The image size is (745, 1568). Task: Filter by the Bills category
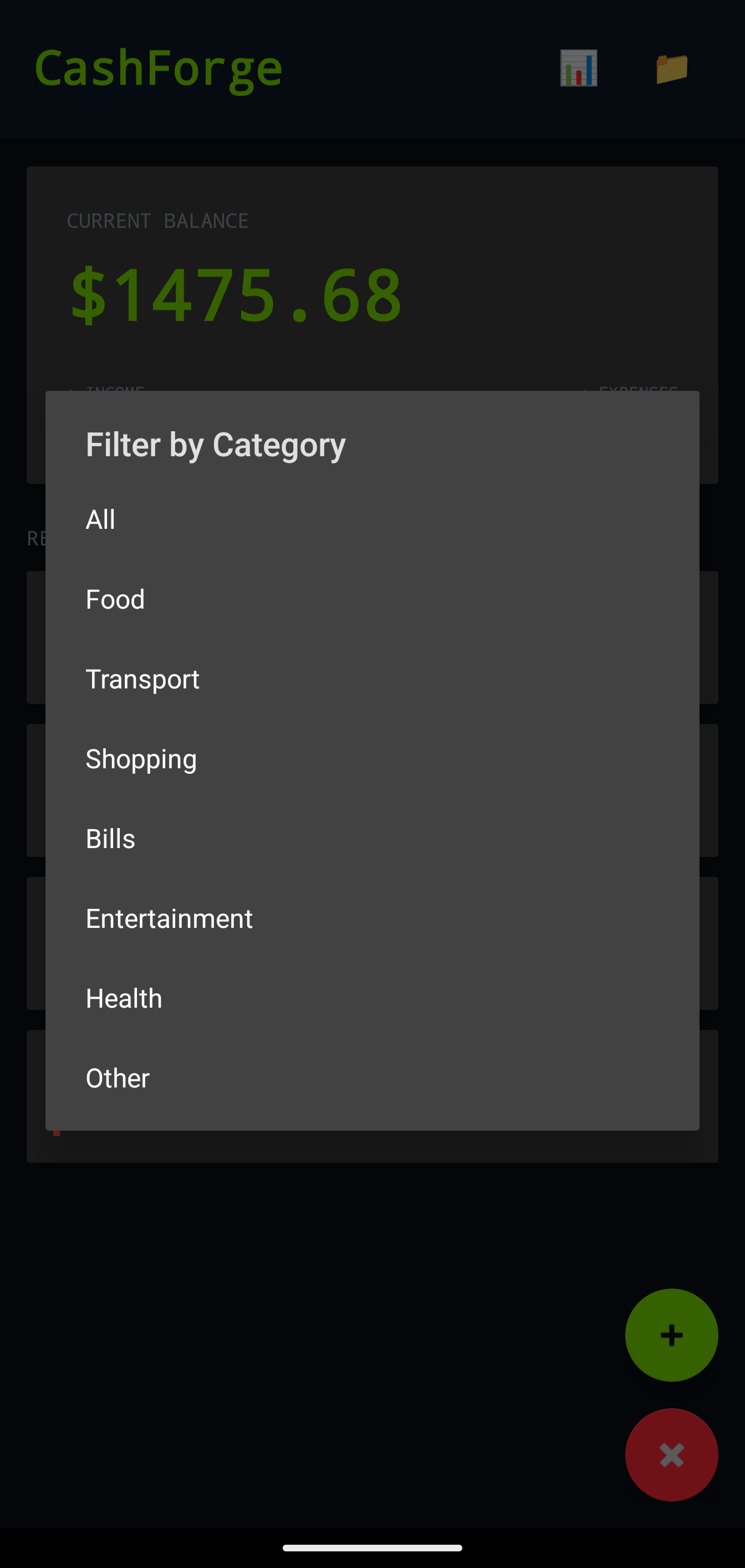pos(110,839)
